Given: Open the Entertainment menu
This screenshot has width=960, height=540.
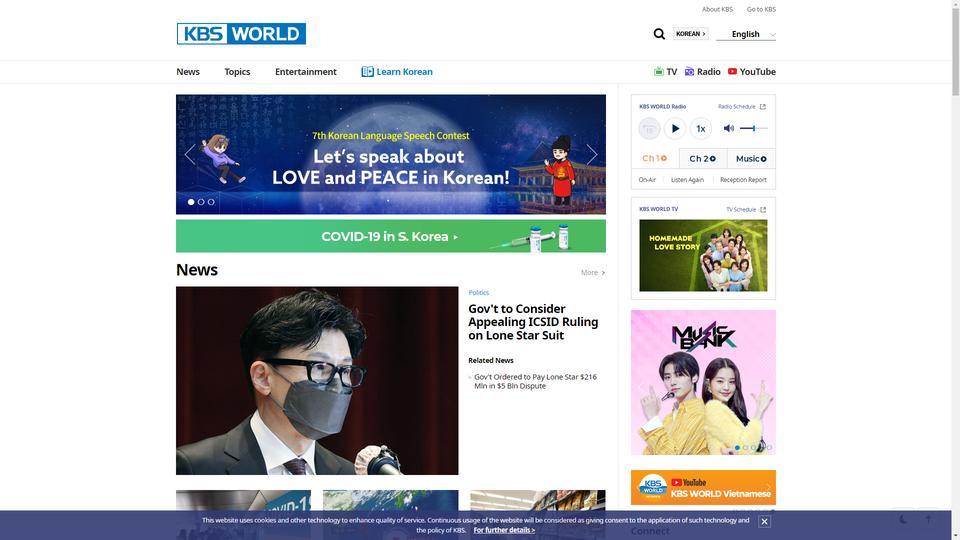Looking at the screenshot, I should [306, 72].
